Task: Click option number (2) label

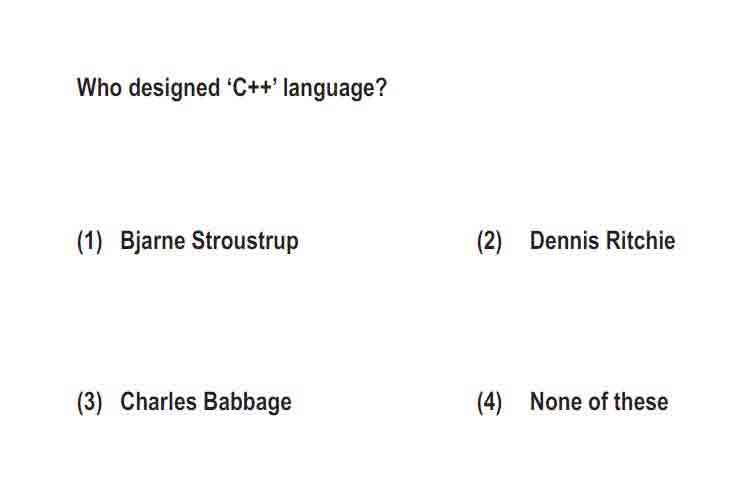Action: pos(489,241)
